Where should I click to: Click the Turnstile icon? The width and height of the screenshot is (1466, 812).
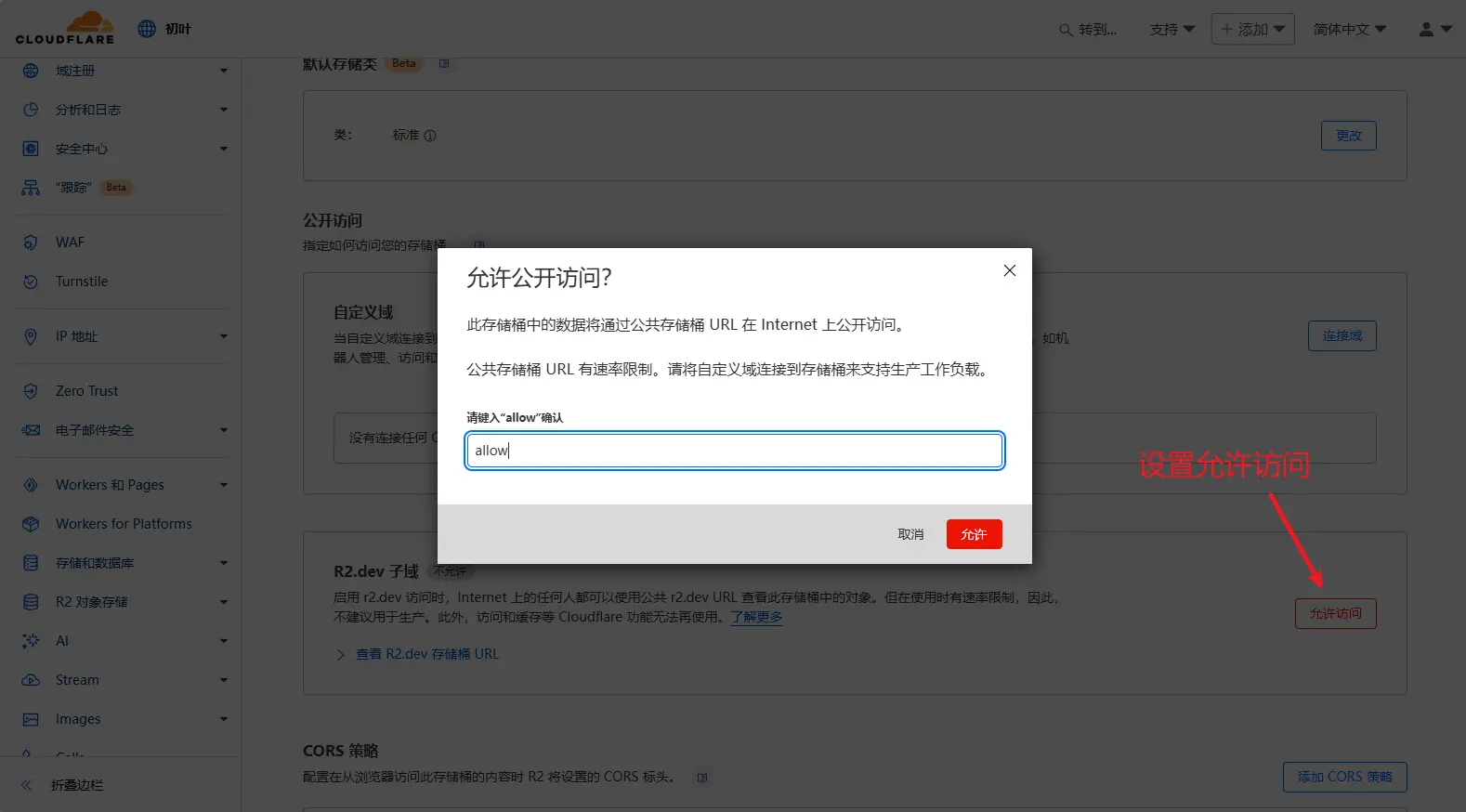click(31, 282)
